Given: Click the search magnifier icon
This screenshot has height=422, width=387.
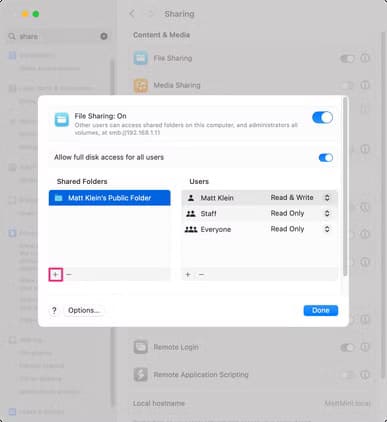Looking at the screenshot, I should [x=12, y=36].
